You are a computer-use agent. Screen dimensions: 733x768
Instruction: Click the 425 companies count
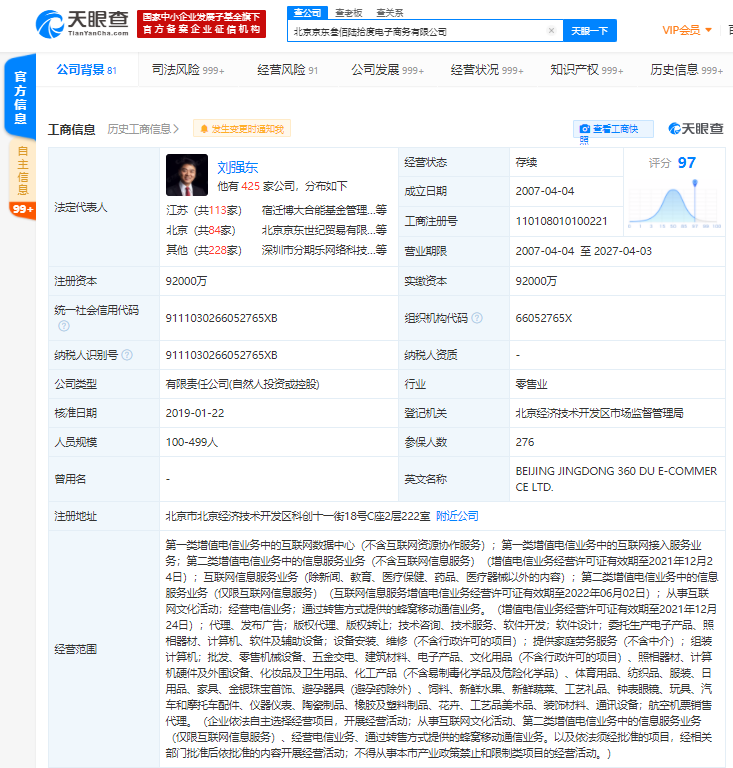coord(250,186)
